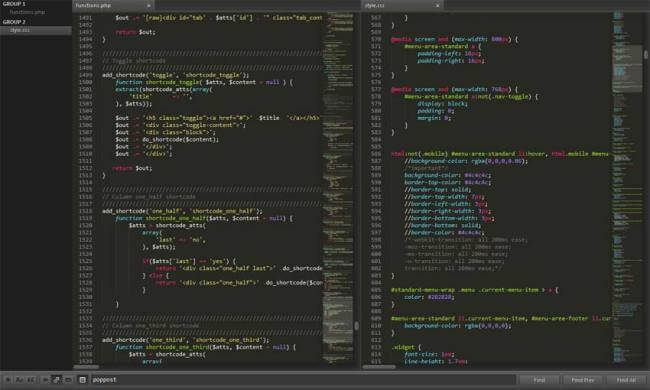Click 'margin: 0;' line in style.css
The width and height of the screenshot is (650, 390).
pos(434,118)
